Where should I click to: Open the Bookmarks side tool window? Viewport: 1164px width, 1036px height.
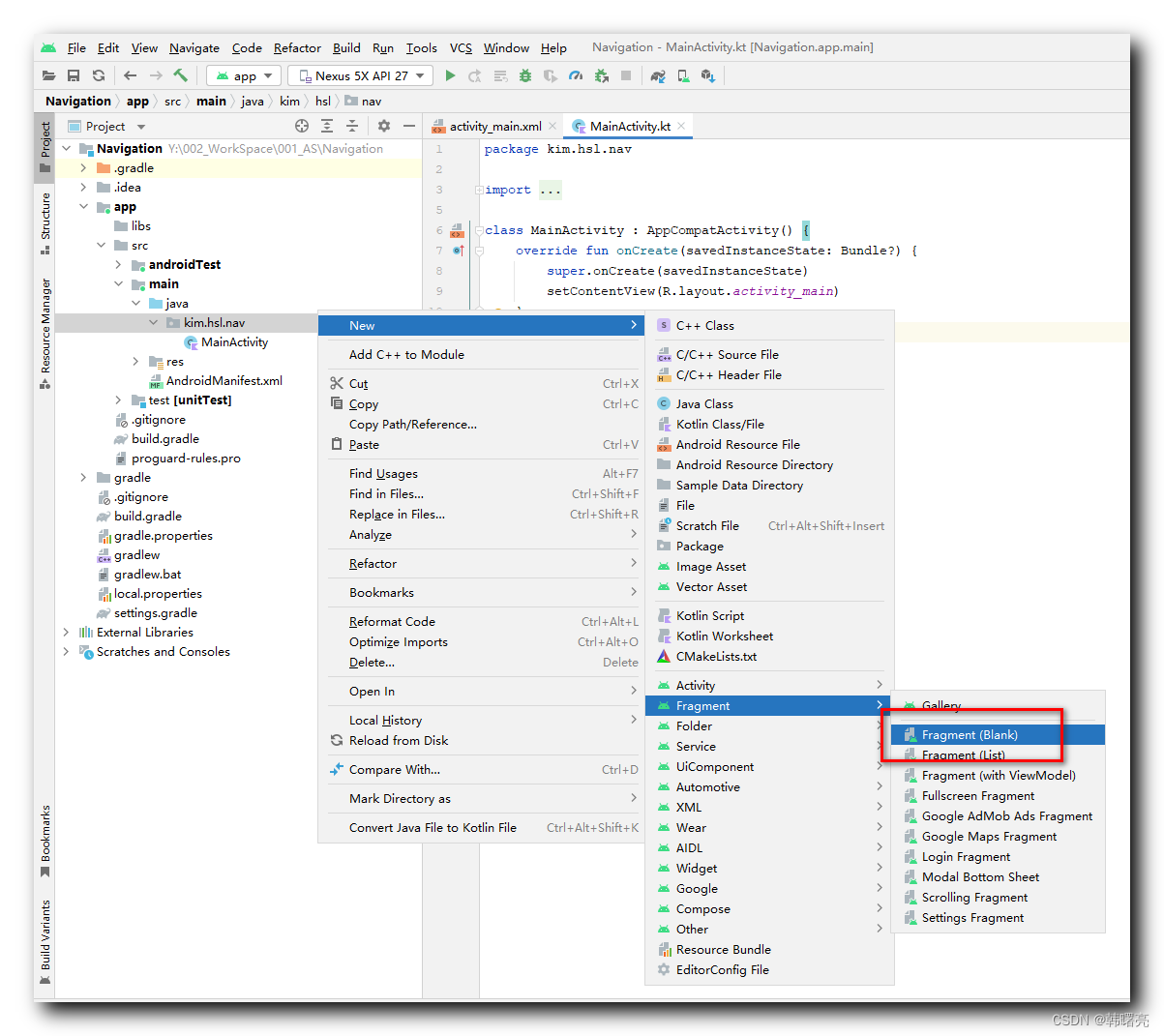click(x=45, y=841)
